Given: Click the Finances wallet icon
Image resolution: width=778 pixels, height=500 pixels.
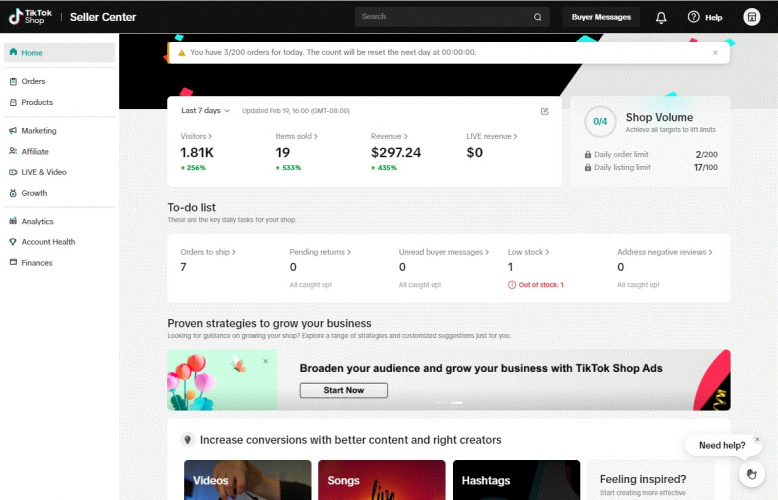Looking at the screenshot, I should pyautogui.click(x=13, y=262).
